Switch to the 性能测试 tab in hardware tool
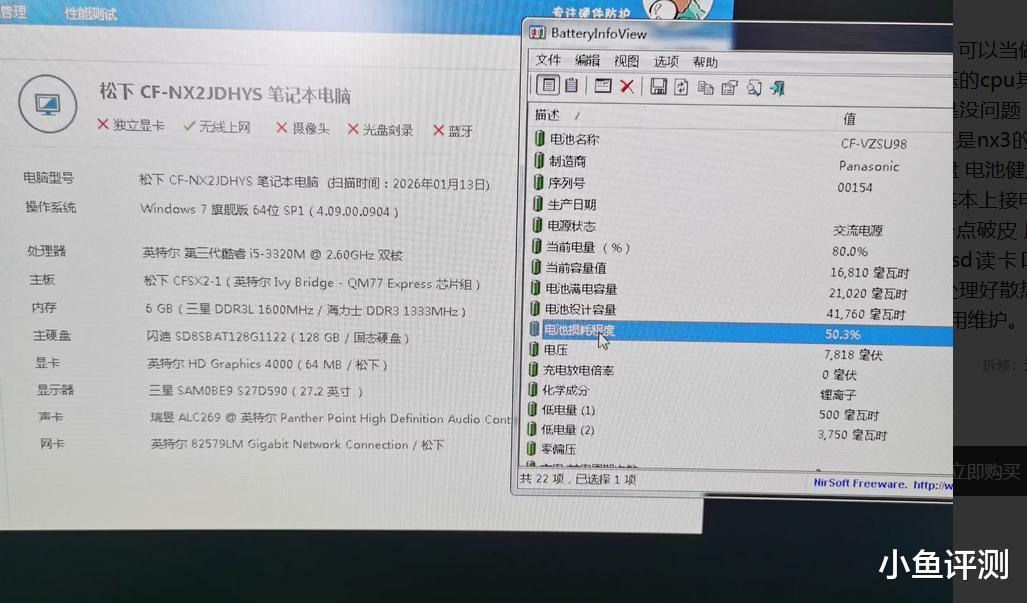Screen dimensions: 1027x603 click(90, 14)
